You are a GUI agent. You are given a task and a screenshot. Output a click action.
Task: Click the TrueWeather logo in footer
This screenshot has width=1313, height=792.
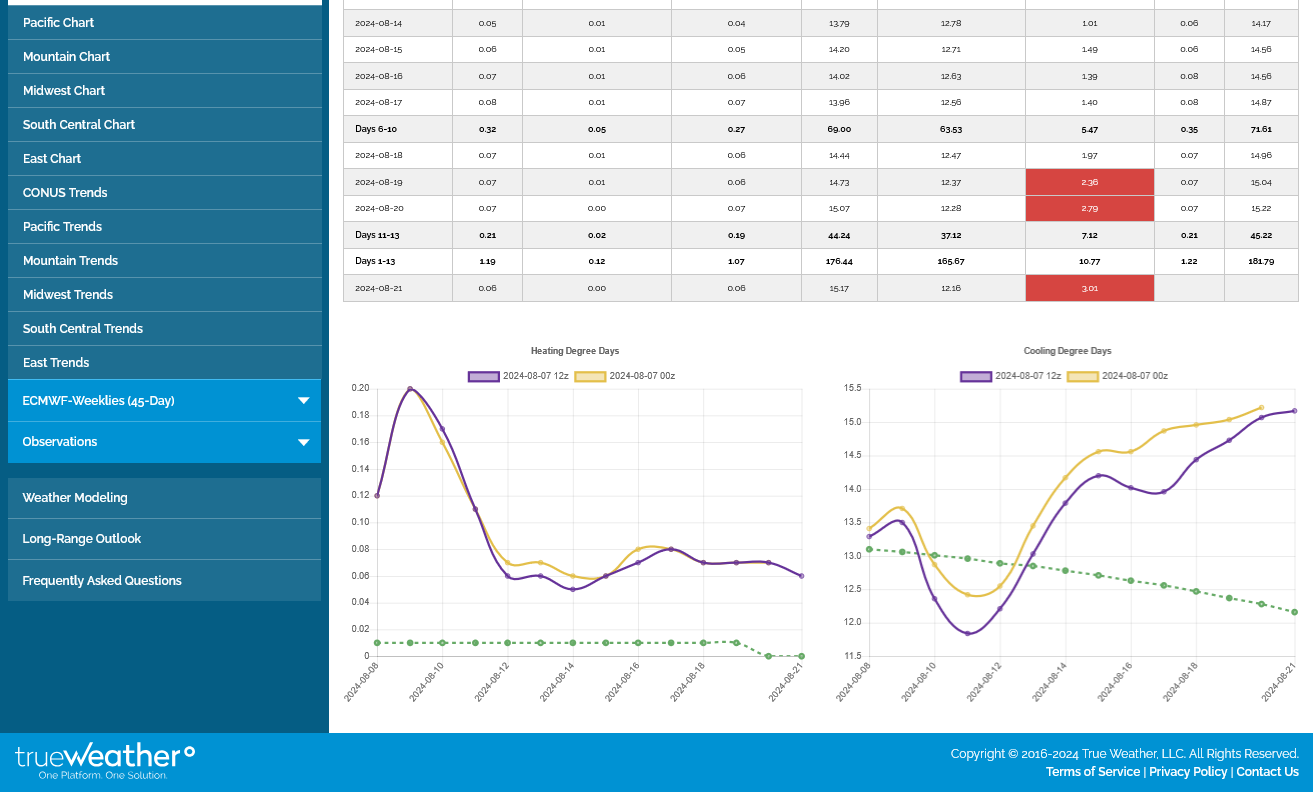tap(105, 760)
